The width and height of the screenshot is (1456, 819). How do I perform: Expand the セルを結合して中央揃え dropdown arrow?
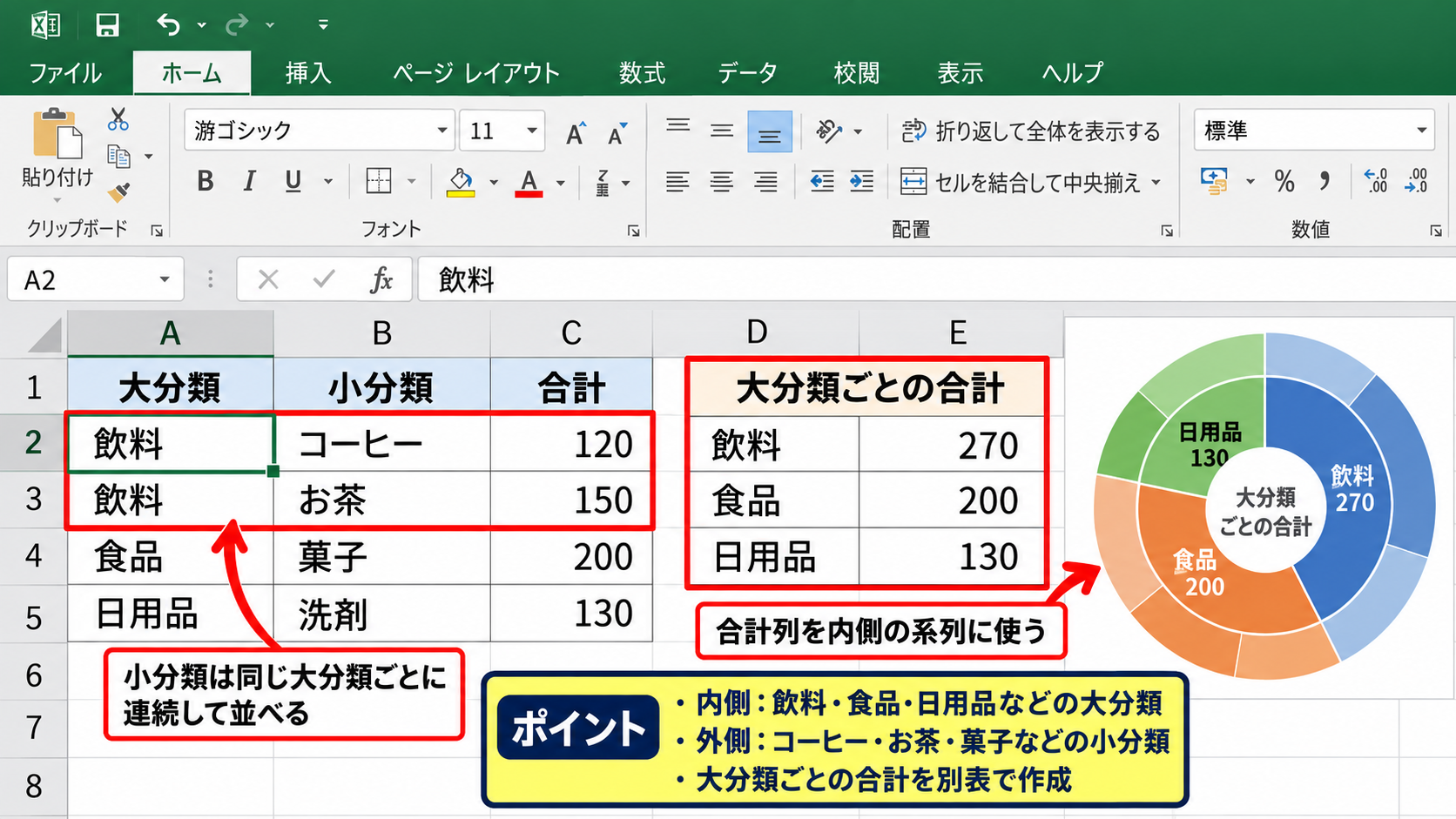tap(1156, 182)
